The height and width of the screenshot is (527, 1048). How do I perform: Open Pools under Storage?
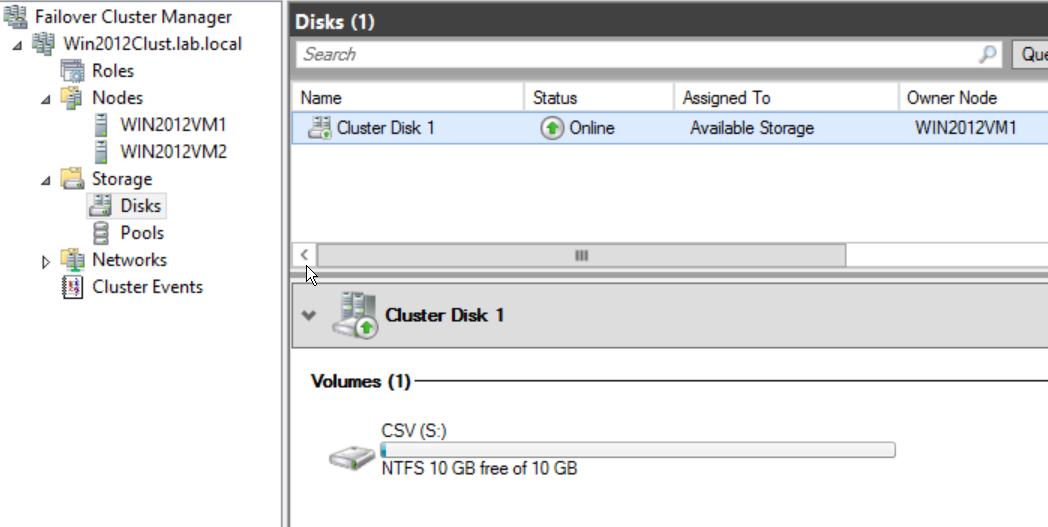point(142,233)
